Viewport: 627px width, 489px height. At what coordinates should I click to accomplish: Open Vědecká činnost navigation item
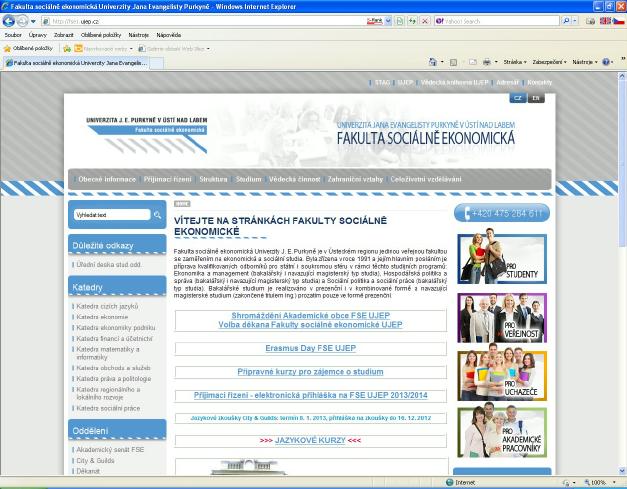tap(295, 180)
